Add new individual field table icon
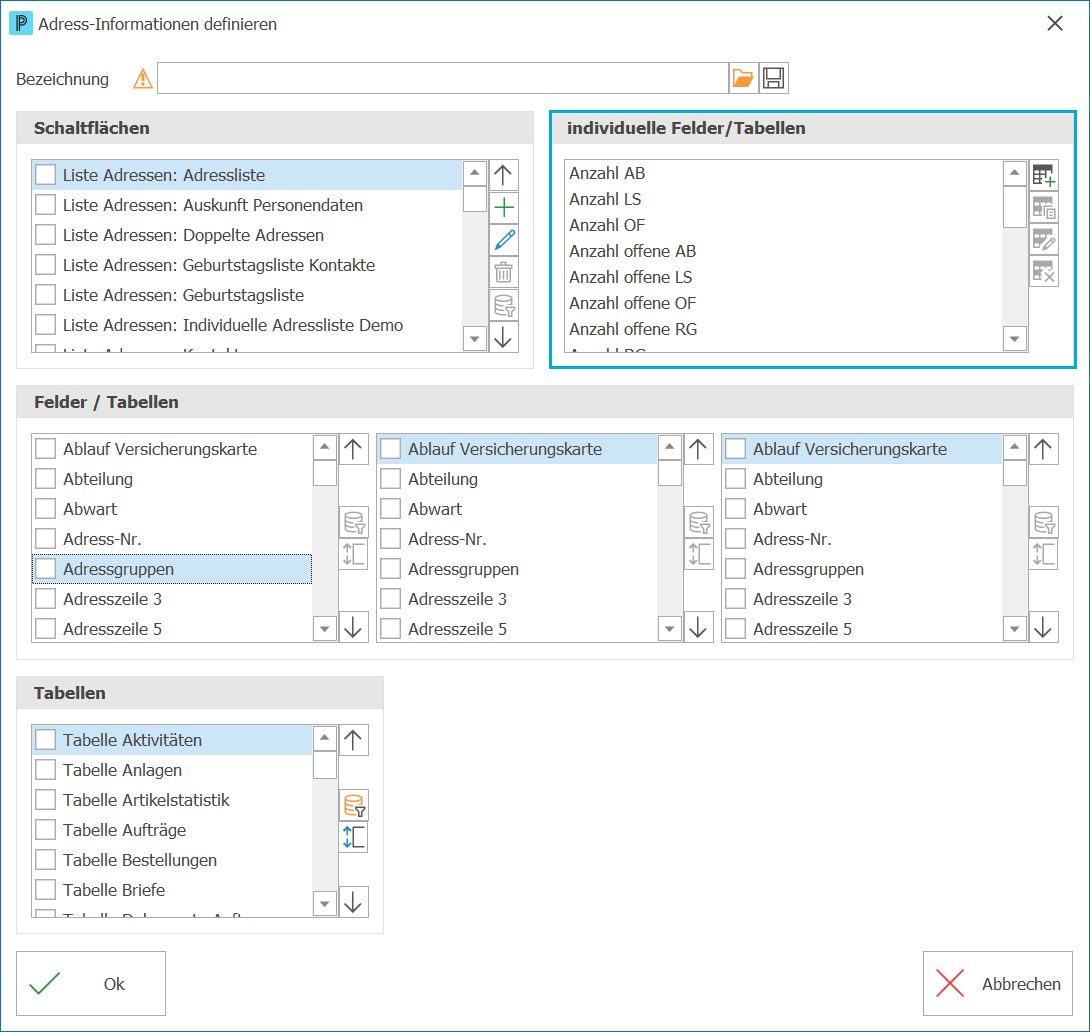This screenshot has width=1090, height=1032. 1043,175
